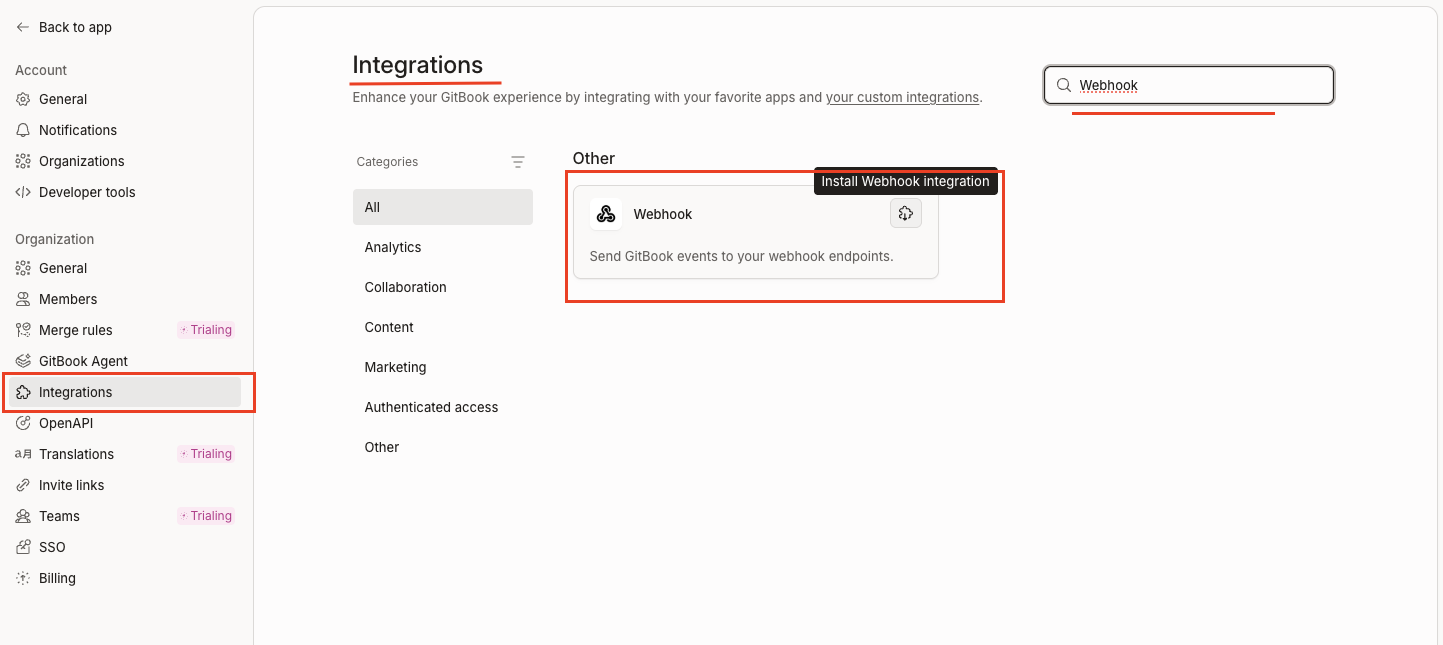The height and width of the screenshot is (645, 1443).
Task: Select the Authenticated access category
Action: [x=443, y=407]
